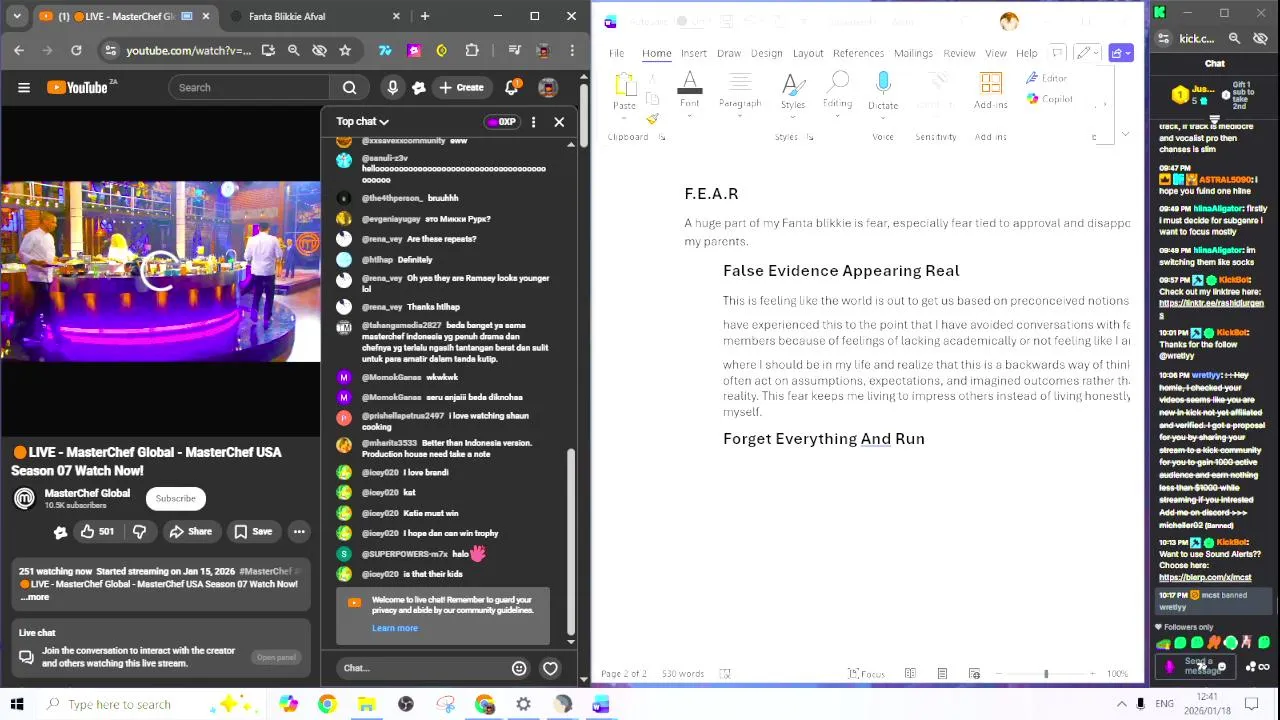Expand the Top chat dropdown
This screenshot has width=1280, height=720.
click(x=362, y=122)
